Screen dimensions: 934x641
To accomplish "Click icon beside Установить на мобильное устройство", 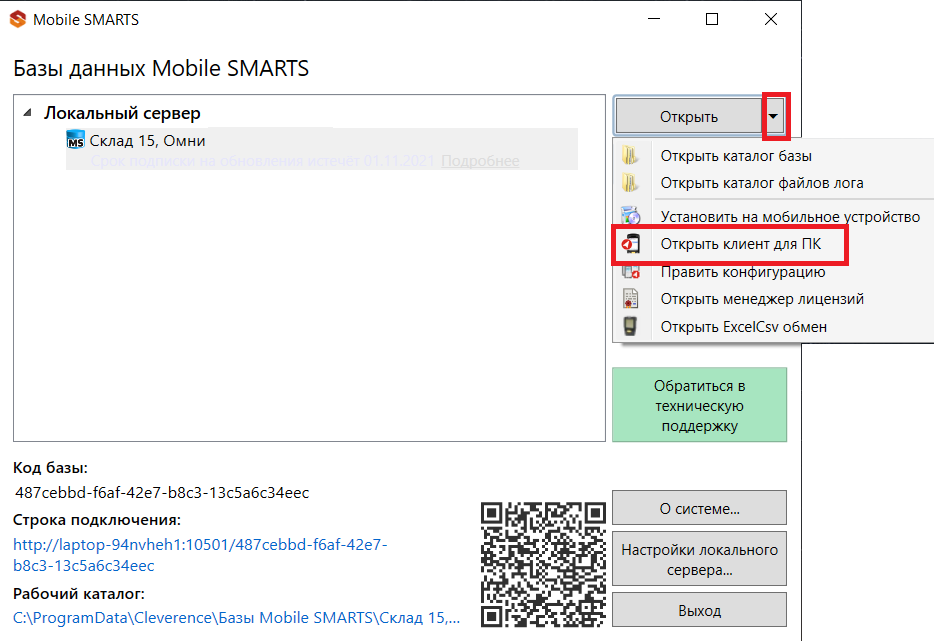I will click(x=630, y=216).
